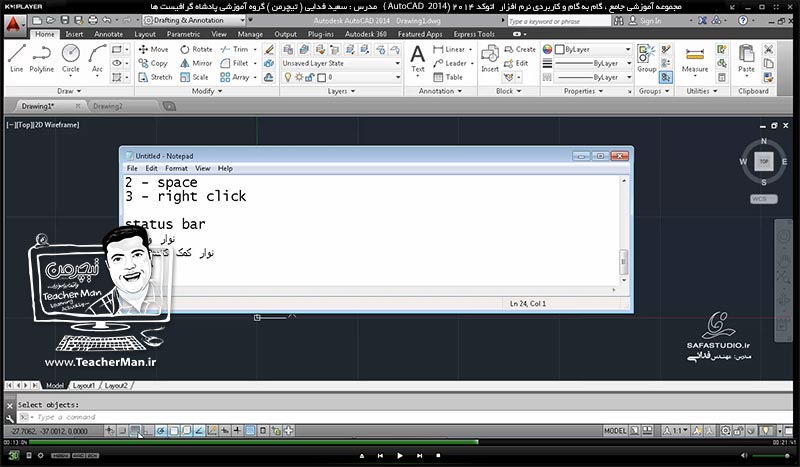Screen dimensions: 800x467
Task: Switch to the Layout1 tab
Action: (x=84, y=385)
